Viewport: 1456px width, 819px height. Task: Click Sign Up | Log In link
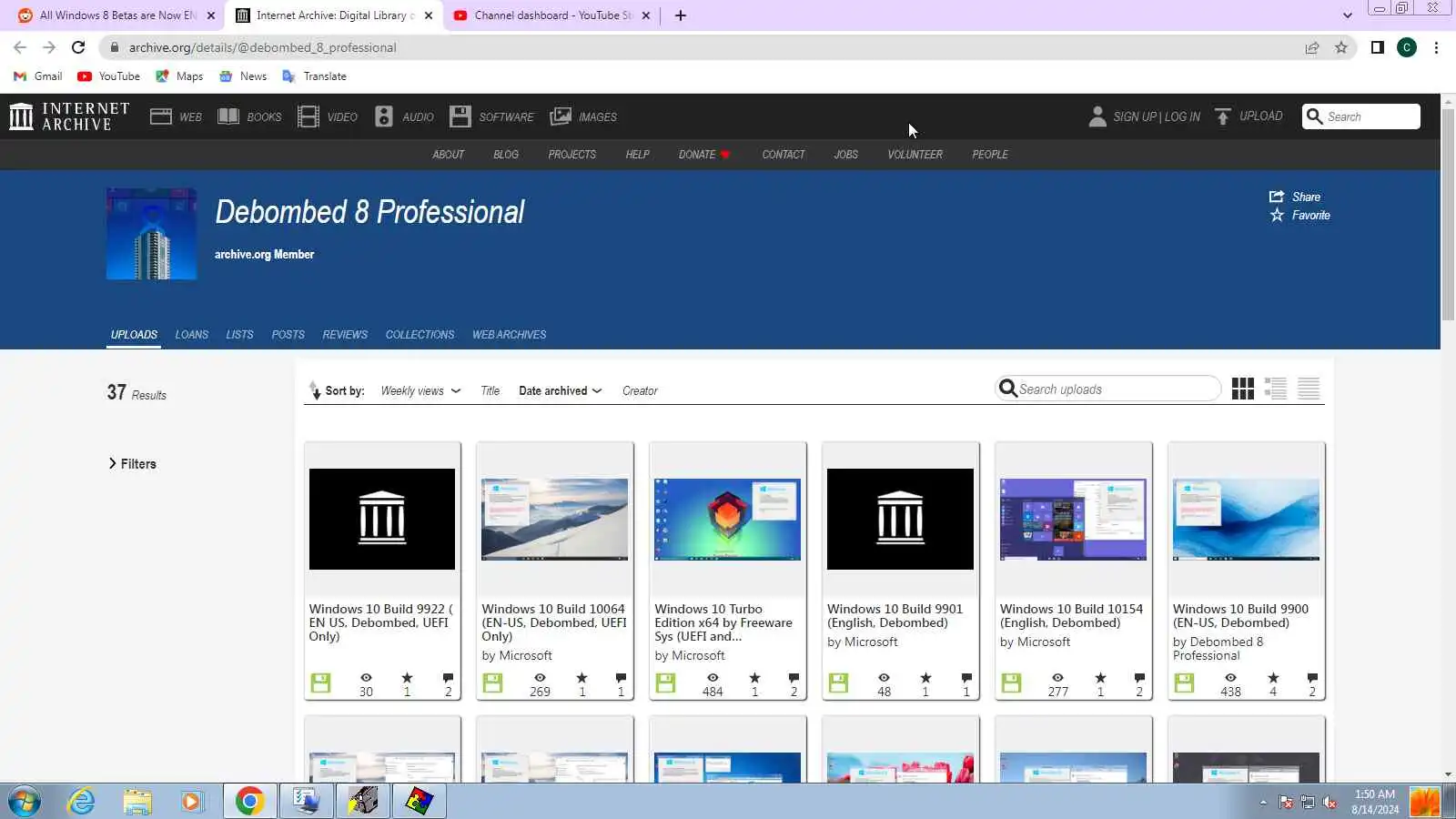coord(1157,116)
